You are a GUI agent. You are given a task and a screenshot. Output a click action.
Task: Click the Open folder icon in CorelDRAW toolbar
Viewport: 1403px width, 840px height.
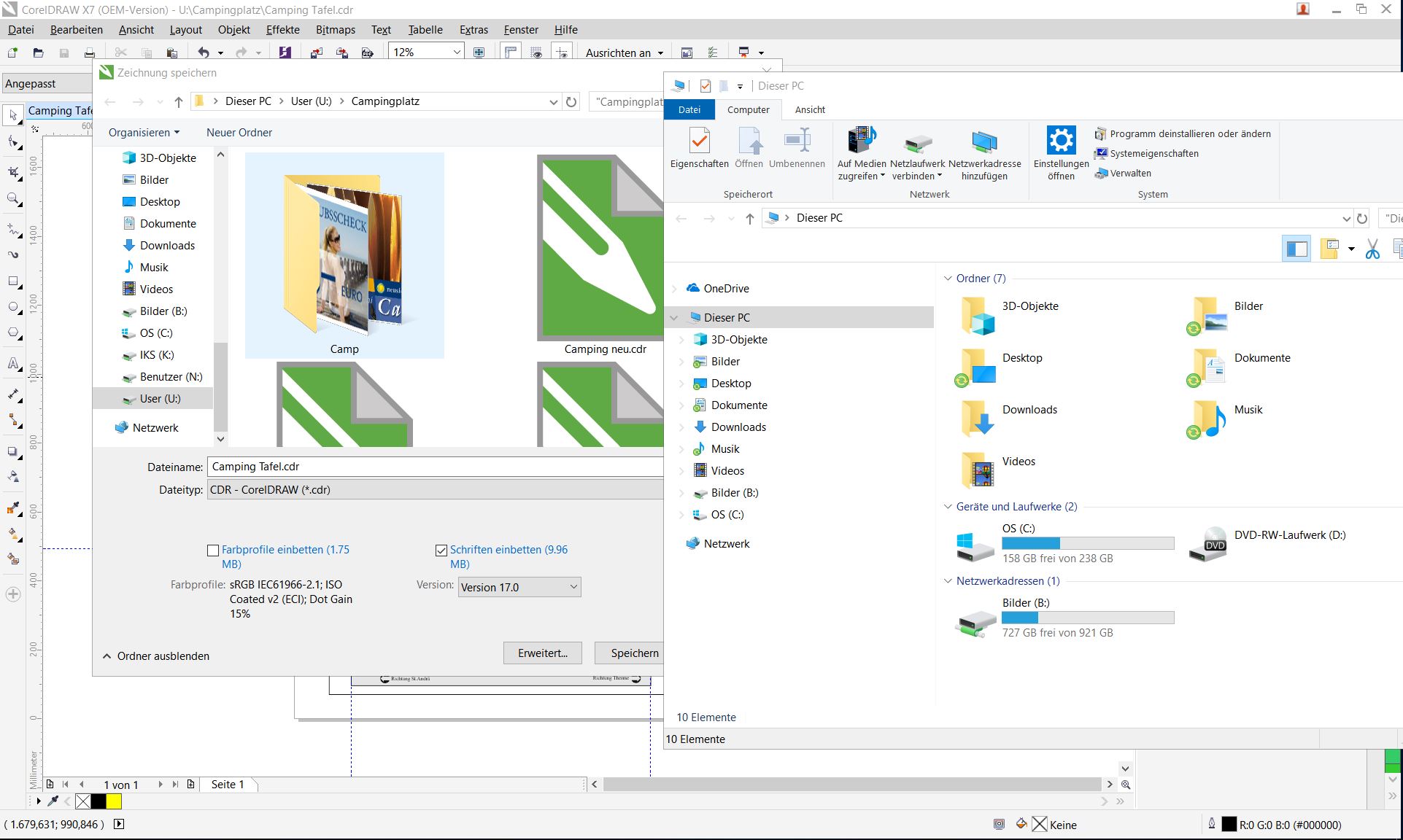pos(38,52)
